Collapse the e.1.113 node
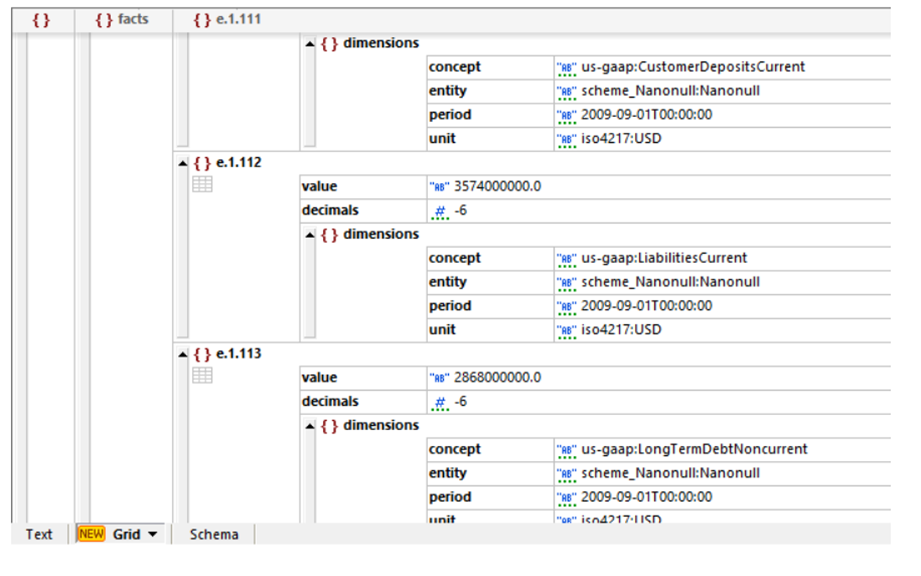The width and height of the screenshot is (921, 576). pos(182,354)
